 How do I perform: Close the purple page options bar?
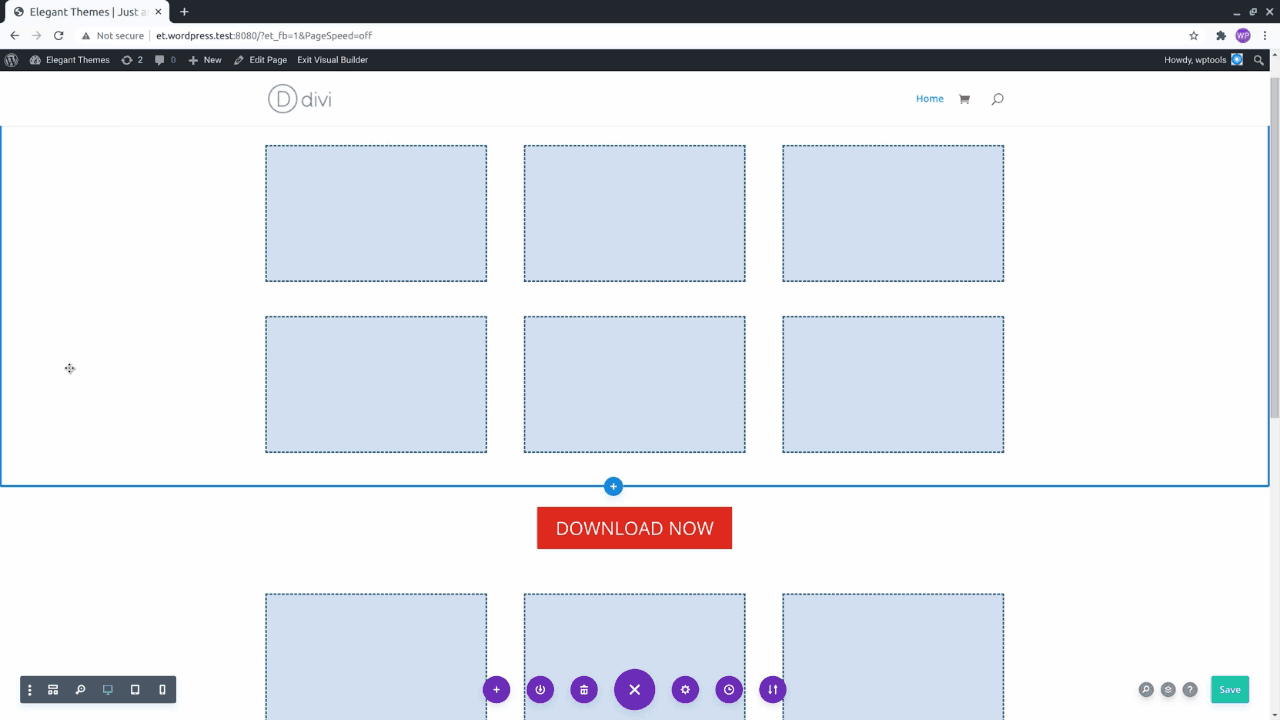pos(634,689)
